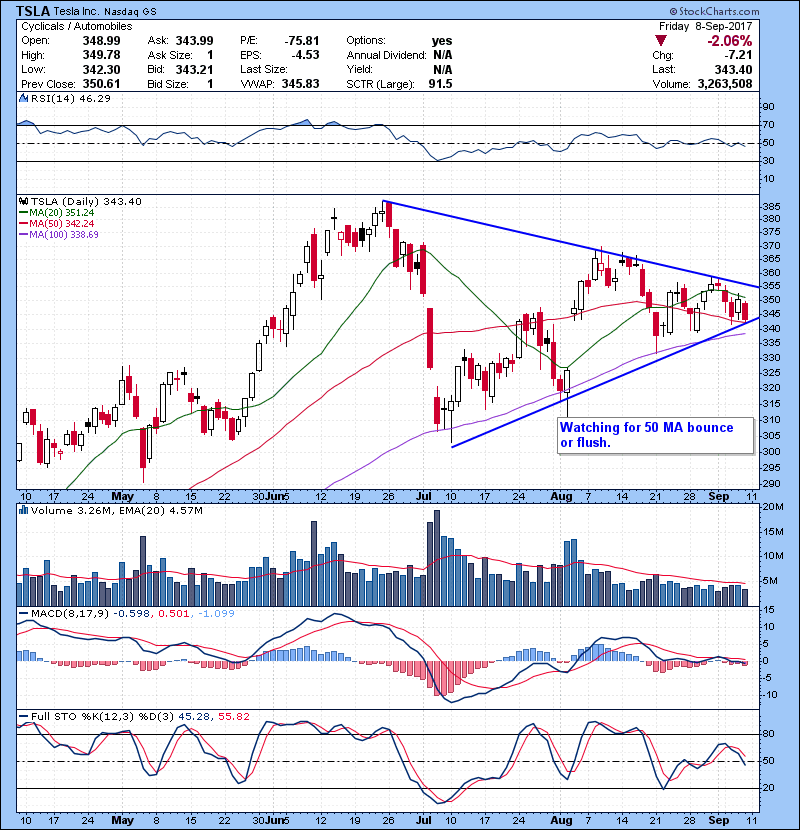Click the date Friday 8-Sep-2017
Viewport: 800px width, 830px height.
tap(705, 26)
